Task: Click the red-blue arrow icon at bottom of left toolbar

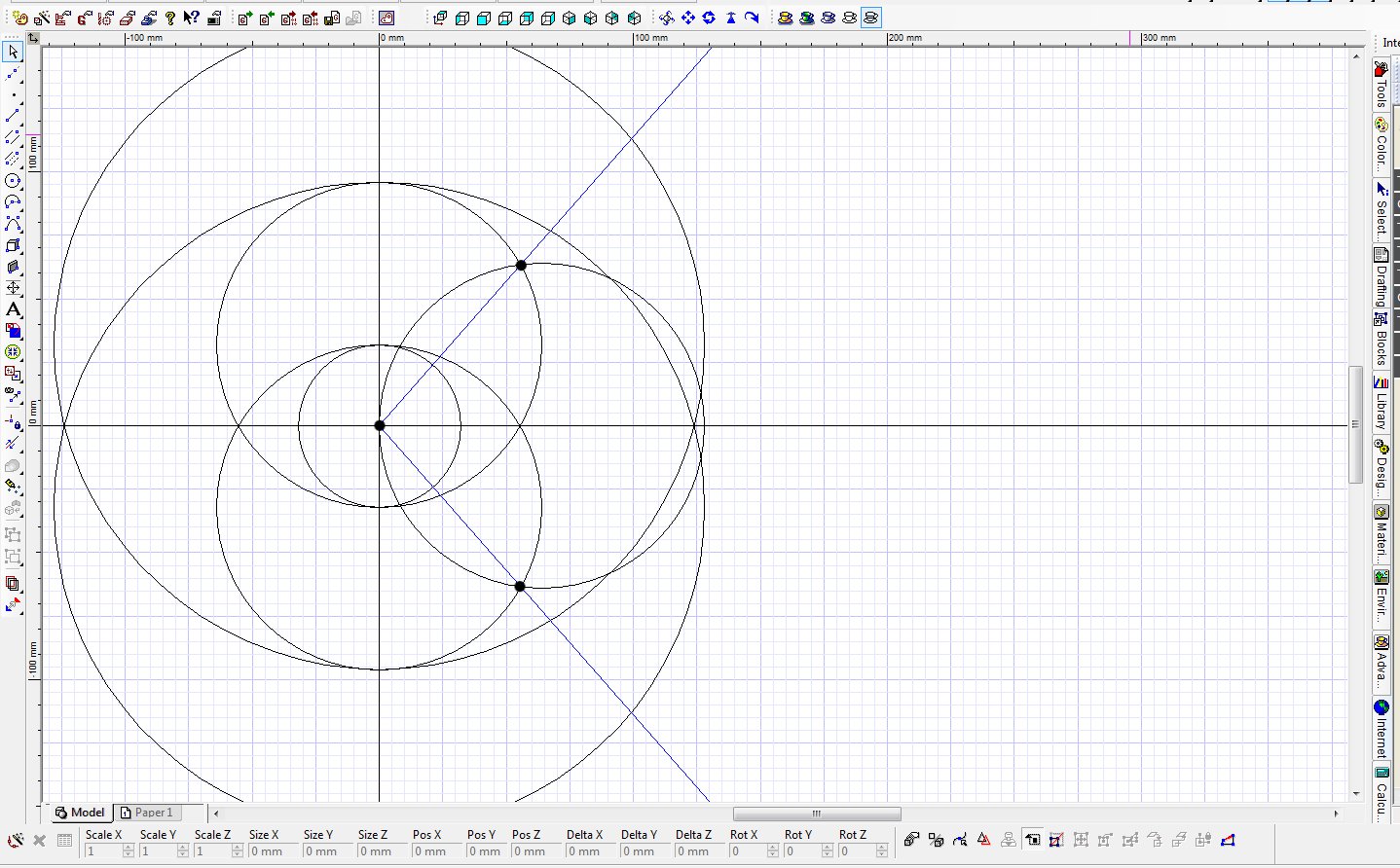Action: coord(13,605)
